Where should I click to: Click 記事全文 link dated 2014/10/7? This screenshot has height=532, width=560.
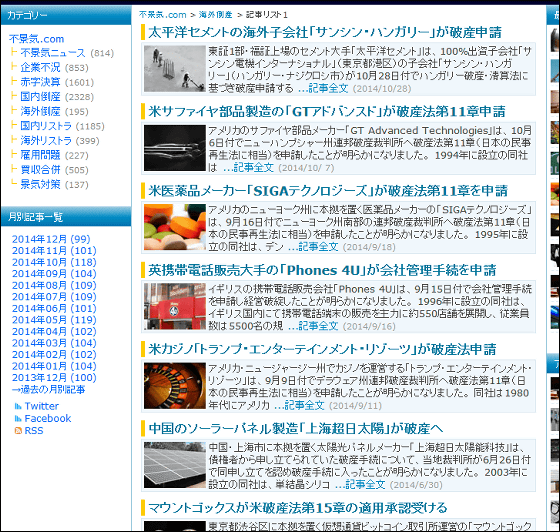[248, 167]
